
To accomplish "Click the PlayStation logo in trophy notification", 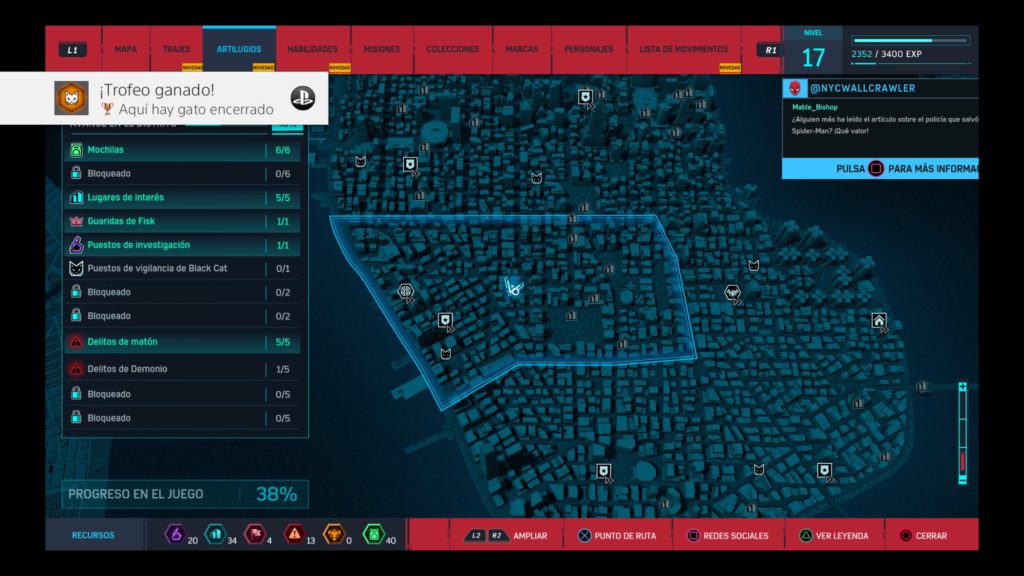I will pyautogui.click(x=303, y=98).
